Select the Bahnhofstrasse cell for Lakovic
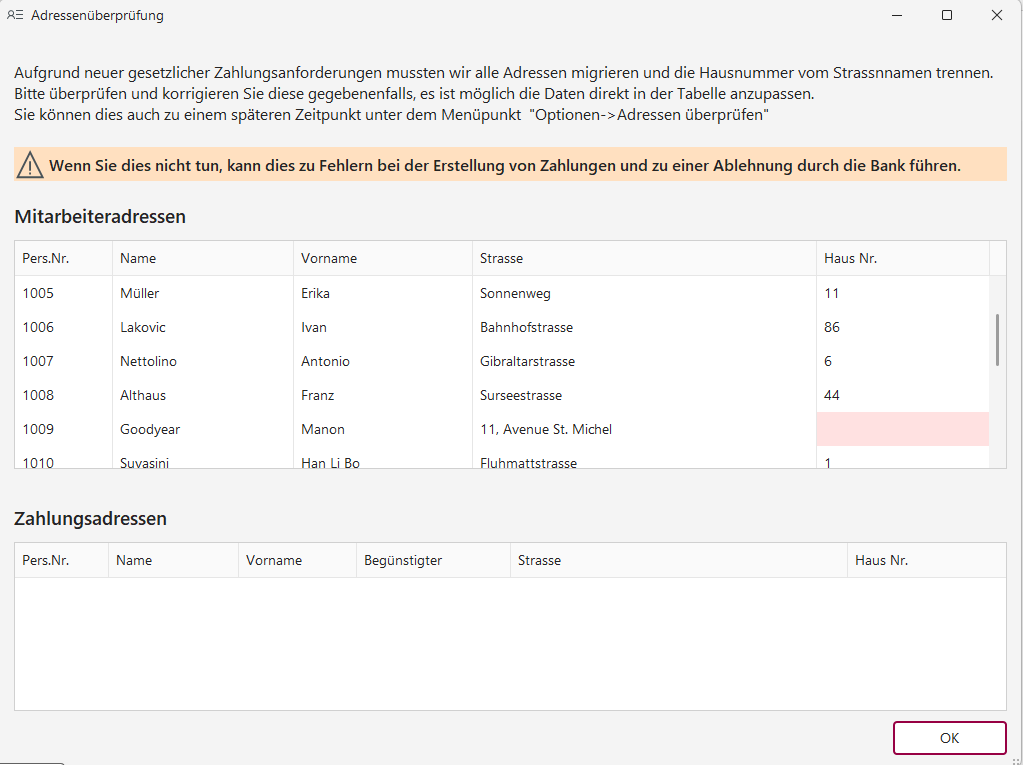This screenshot has width=1023, height=765. pos(526,327)
